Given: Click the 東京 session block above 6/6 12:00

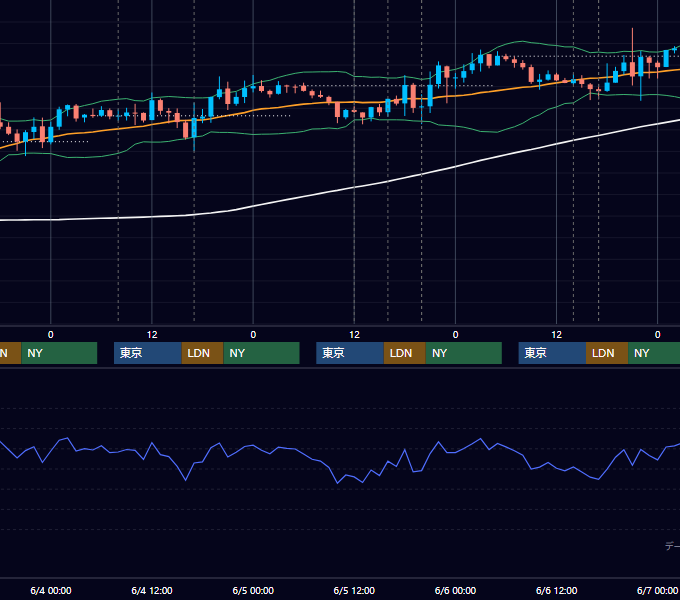Looking at the screenshot, I should click(552, 353).
